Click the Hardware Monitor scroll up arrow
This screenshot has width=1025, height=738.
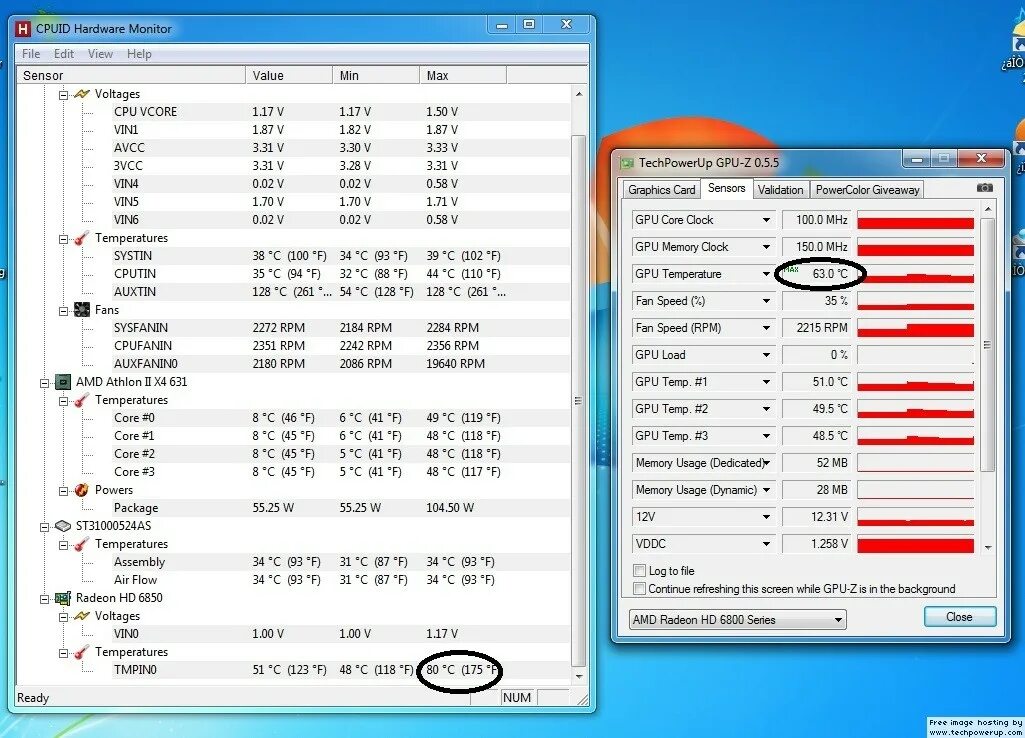(579, 94)
